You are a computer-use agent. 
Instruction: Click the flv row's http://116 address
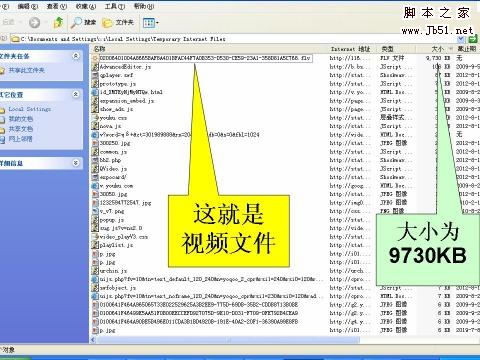tap(349, 58)
